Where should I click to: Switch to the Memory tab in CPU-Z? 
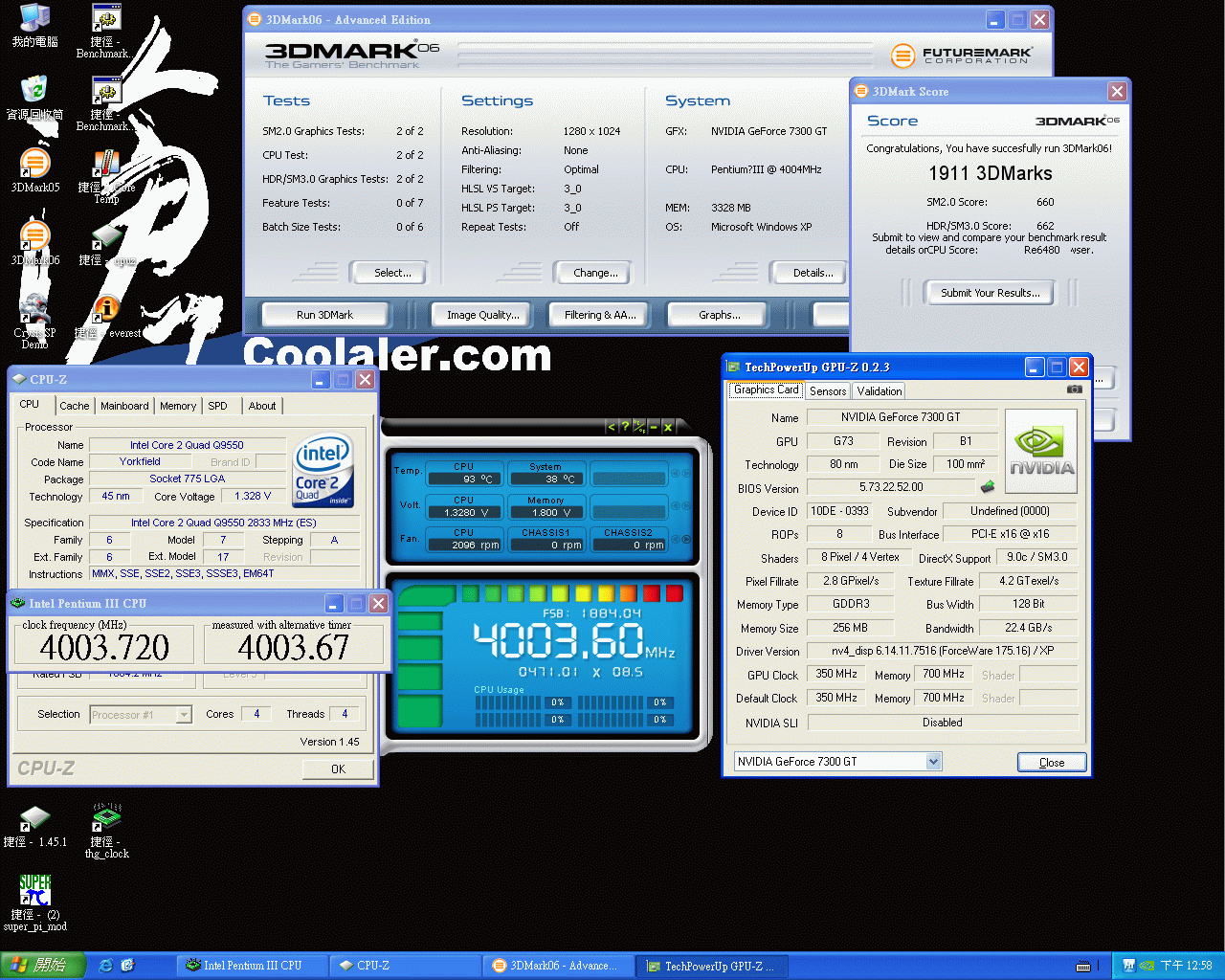click(178, 406)
